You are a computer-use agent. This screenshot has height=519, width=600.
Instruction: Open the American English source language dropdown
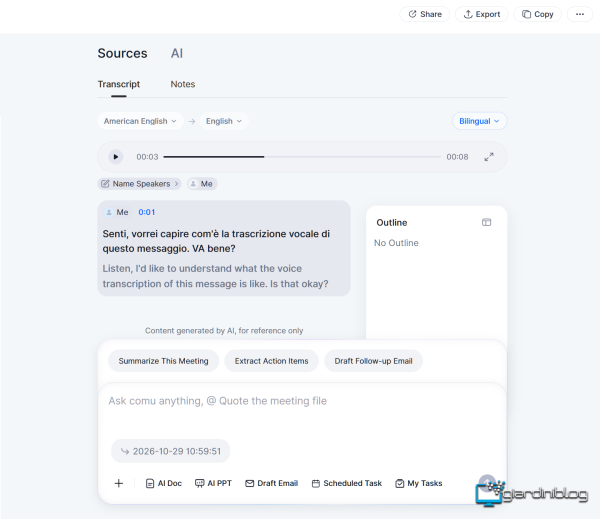(140, 121)
